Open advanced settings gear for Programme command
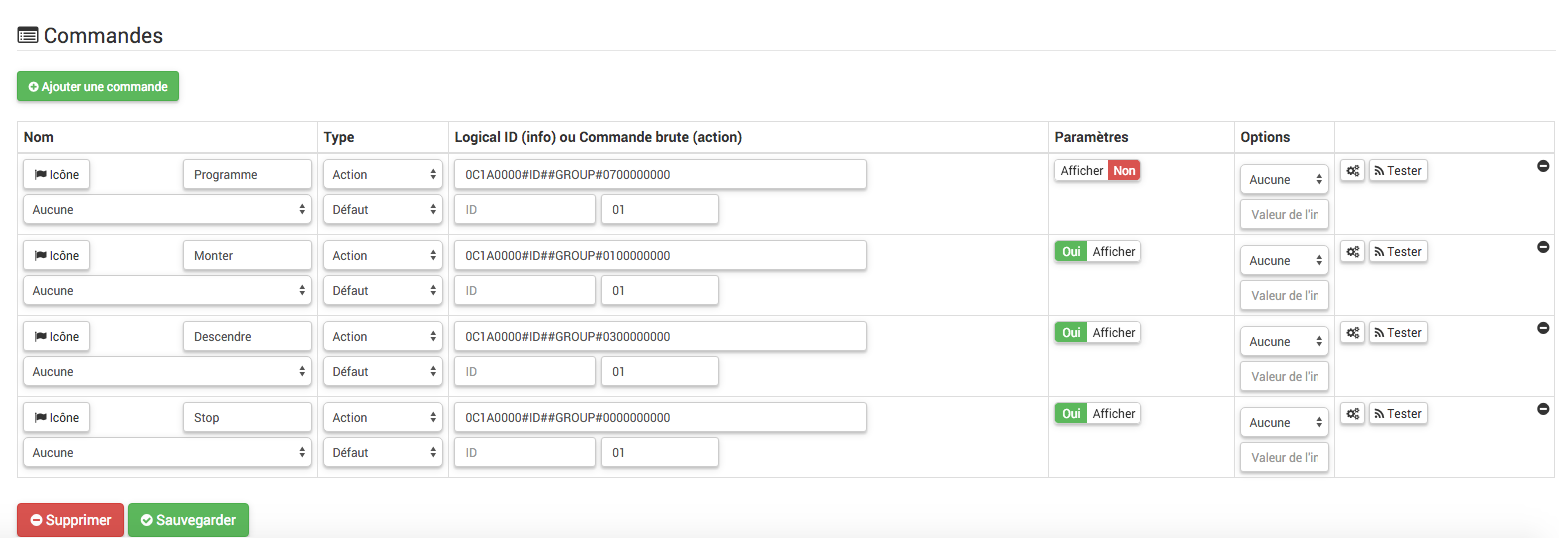 (1352, 171)
